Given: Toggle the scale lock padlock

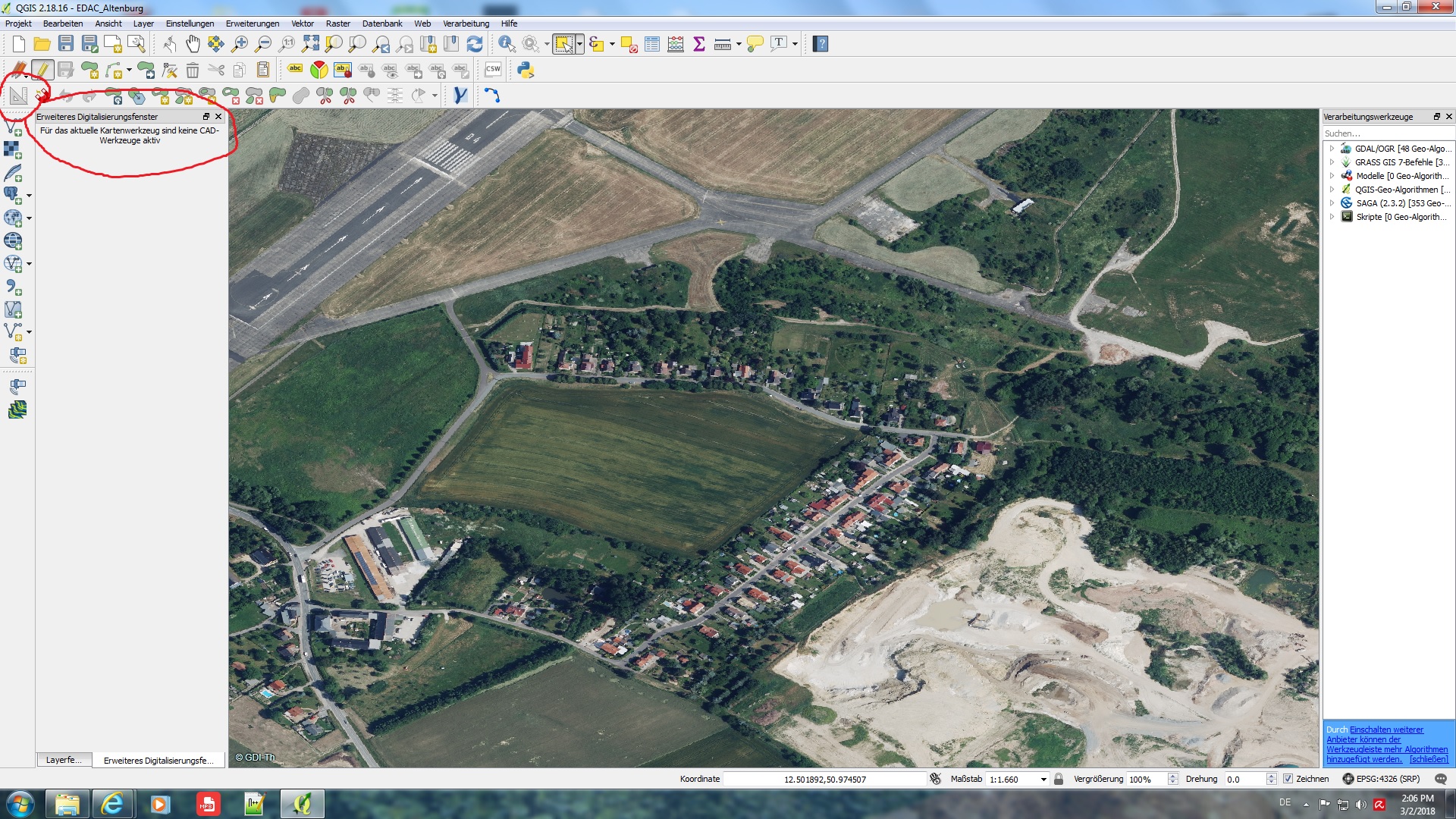Looking at the screenshot, I should point(1059,779).
